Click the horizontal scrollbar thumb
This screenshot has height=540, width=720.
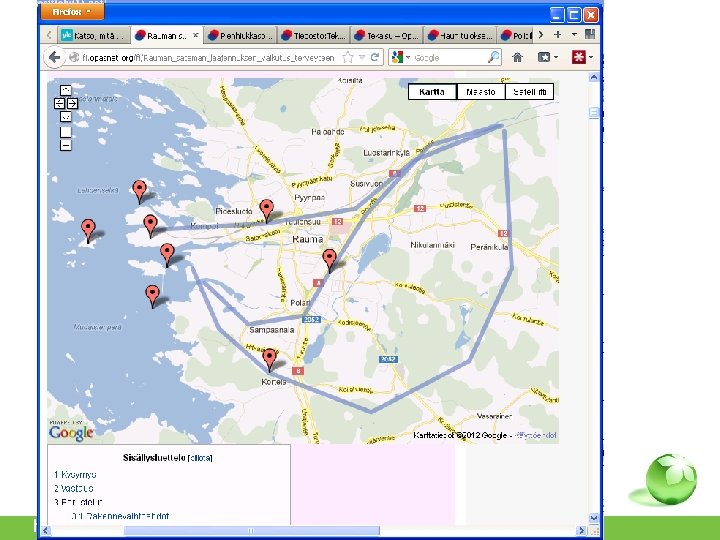point(252,531)
